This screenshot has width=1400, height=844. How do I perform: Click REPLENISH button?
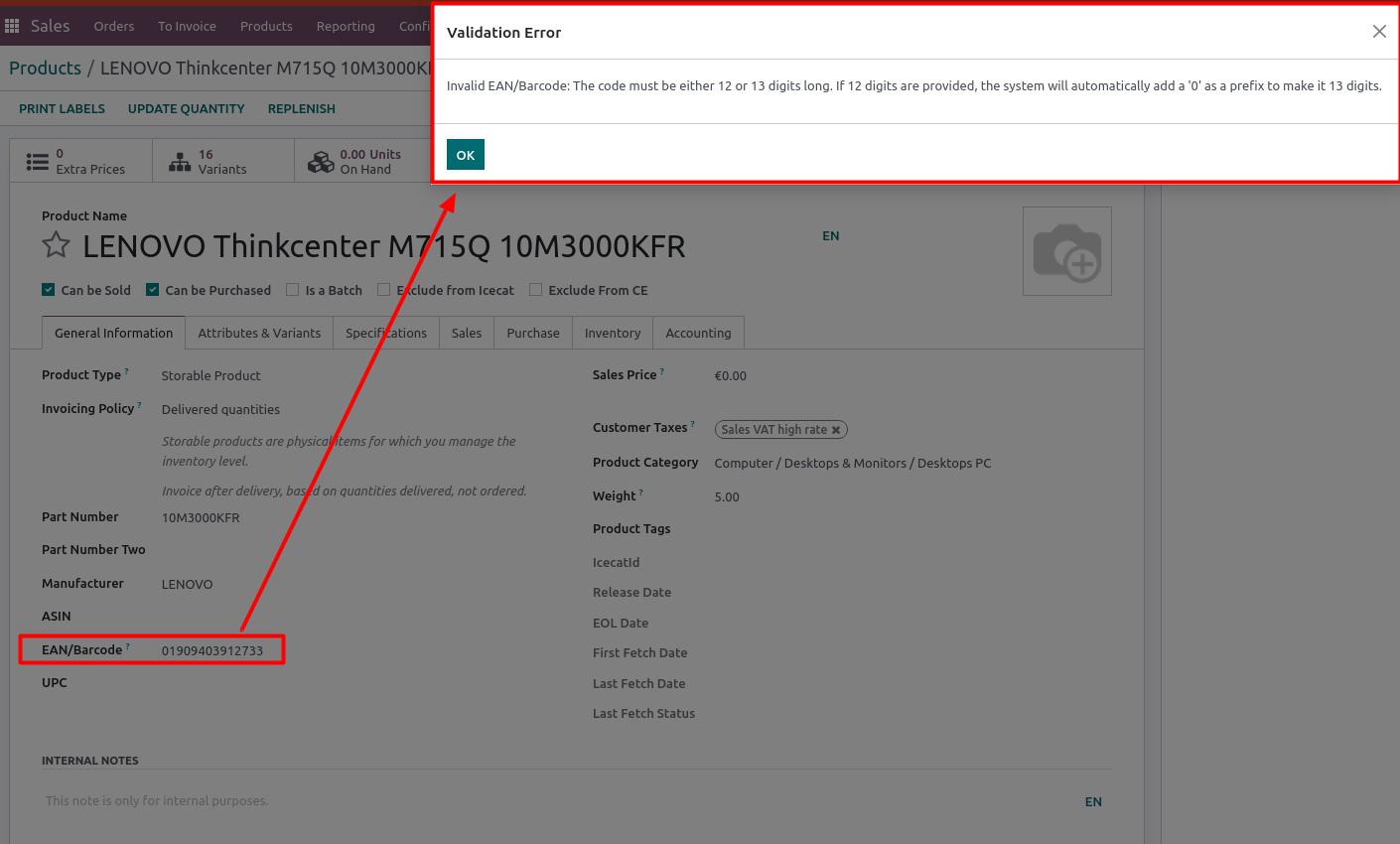pos(302,108)
